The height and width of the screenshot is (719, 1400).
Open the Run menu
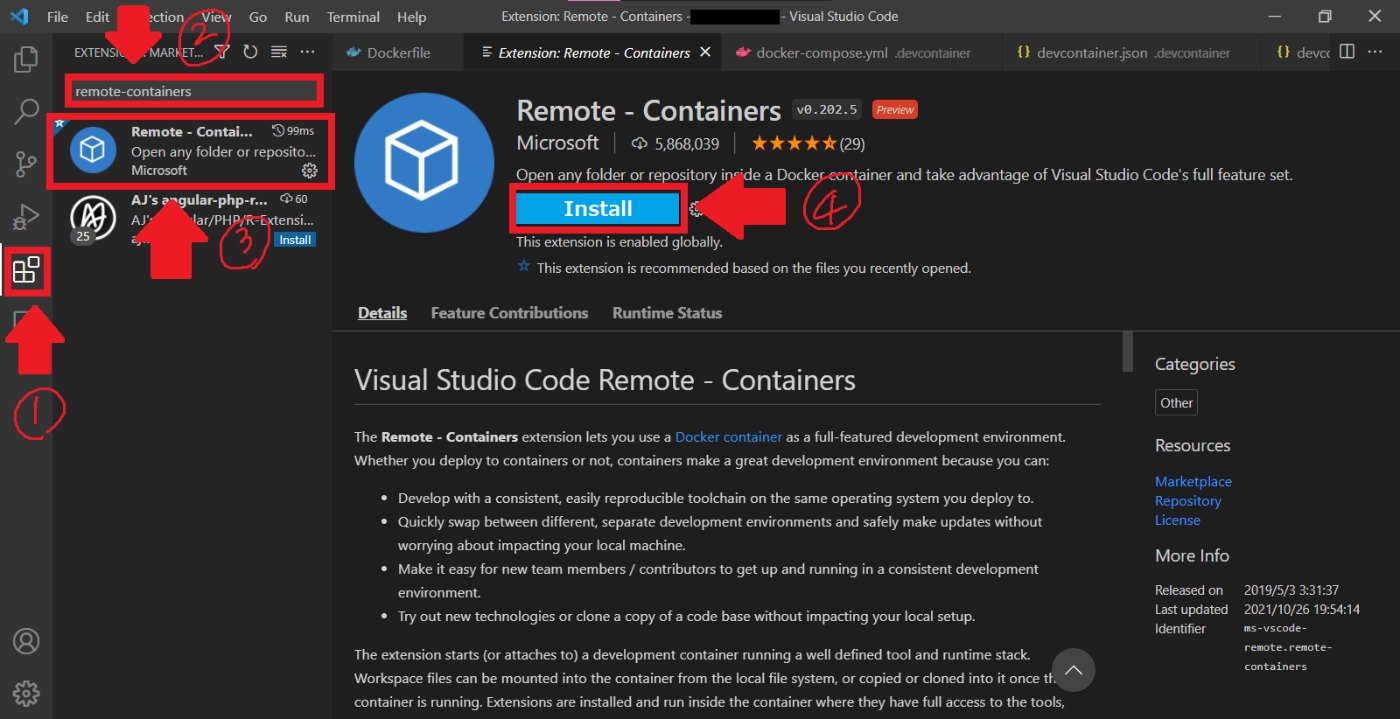coord(297,17)
